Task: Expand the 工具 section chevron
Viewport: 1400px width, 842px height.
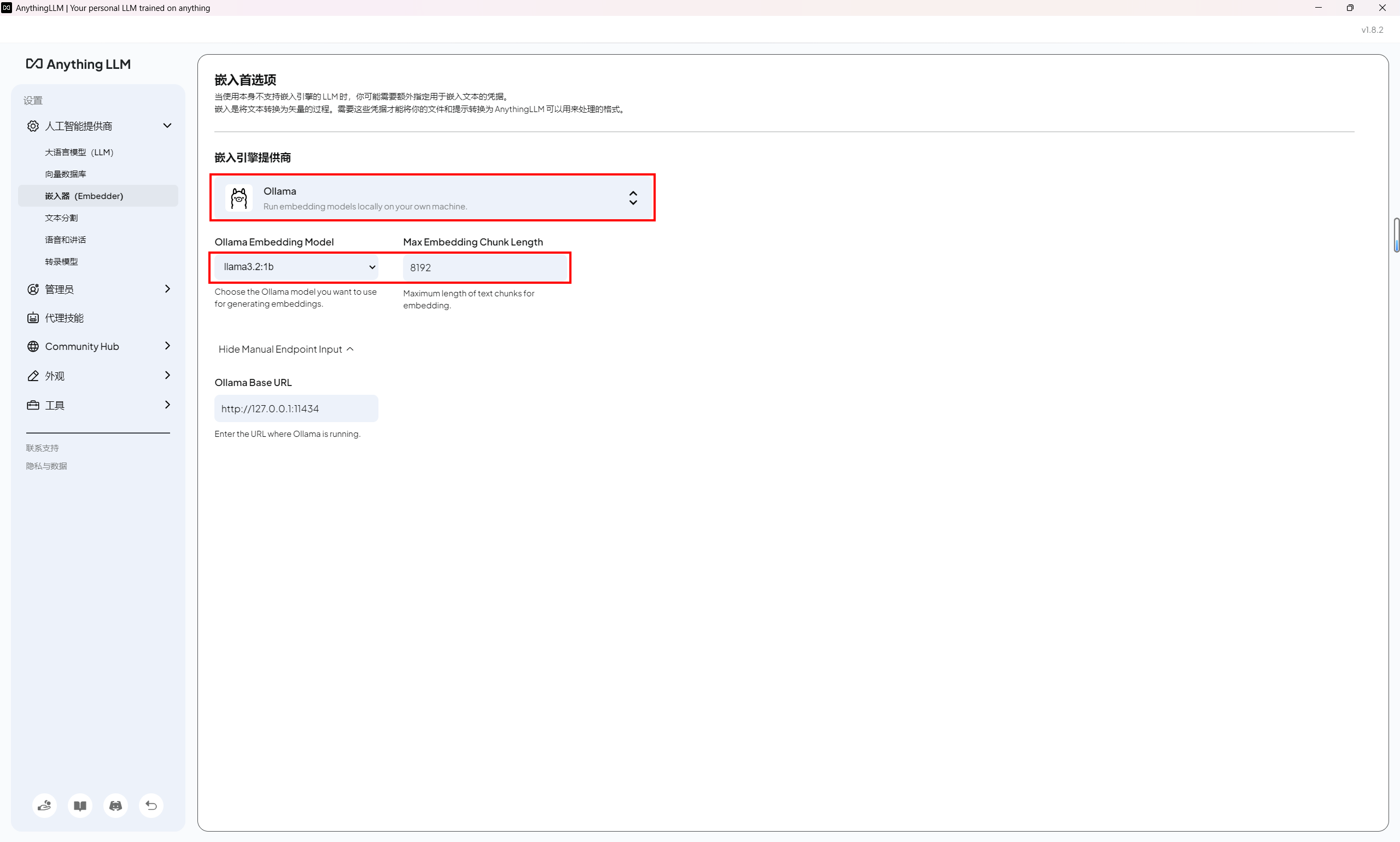Action: (167, 405)
